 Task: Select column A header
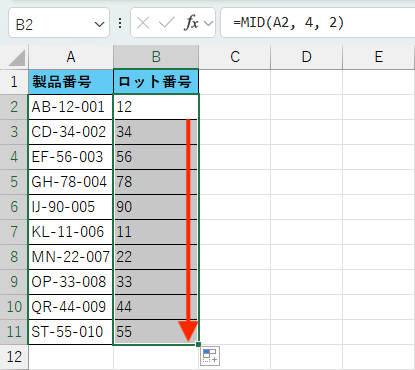[71, 57]
